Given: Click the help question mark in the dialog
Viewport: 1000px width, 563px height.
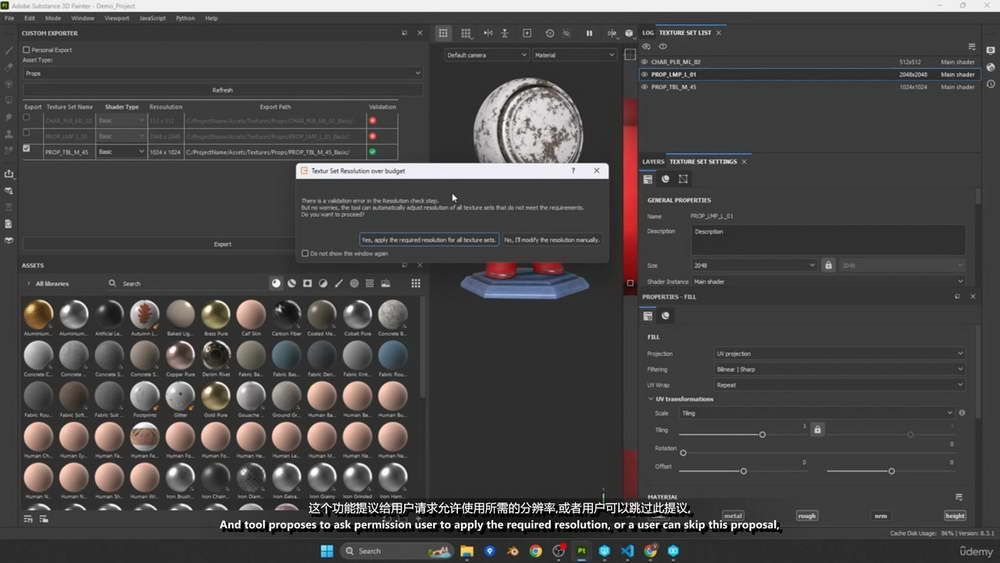Looking at the screenshot, I should point(573,171).
